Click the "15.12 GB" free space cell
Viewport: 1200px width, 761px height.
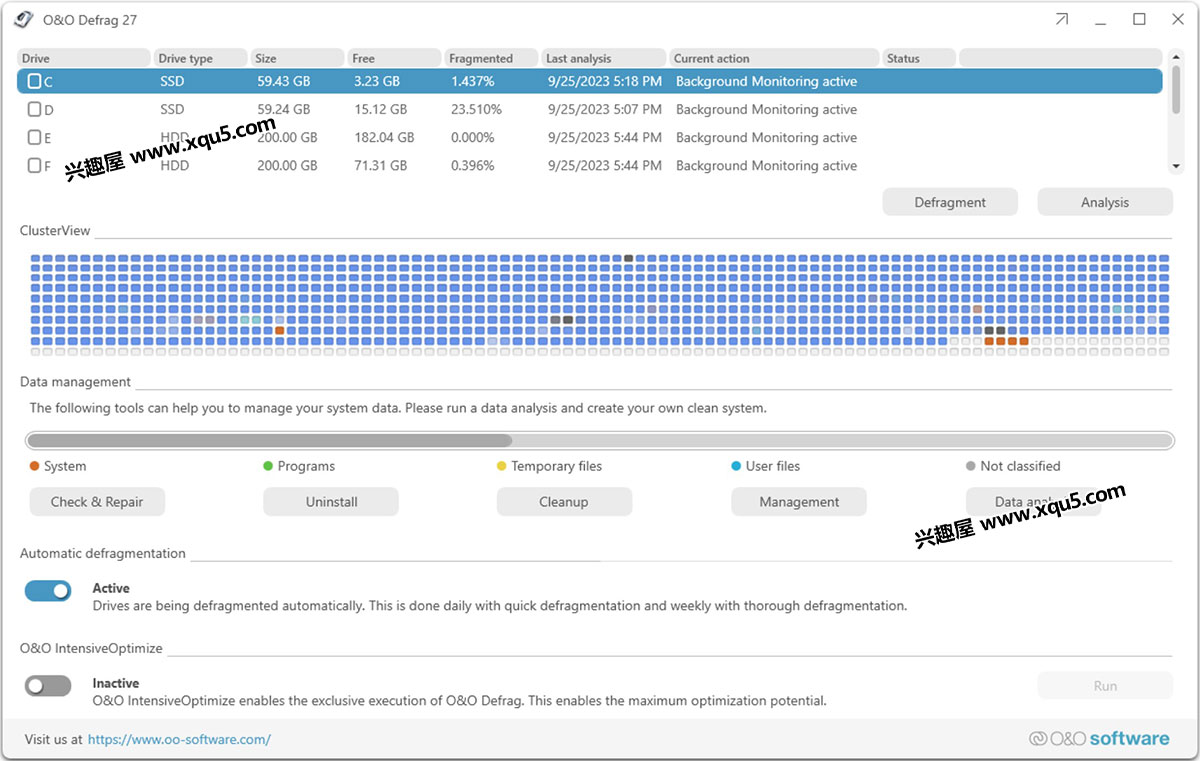pyautogui.click(x=381, y=109)
